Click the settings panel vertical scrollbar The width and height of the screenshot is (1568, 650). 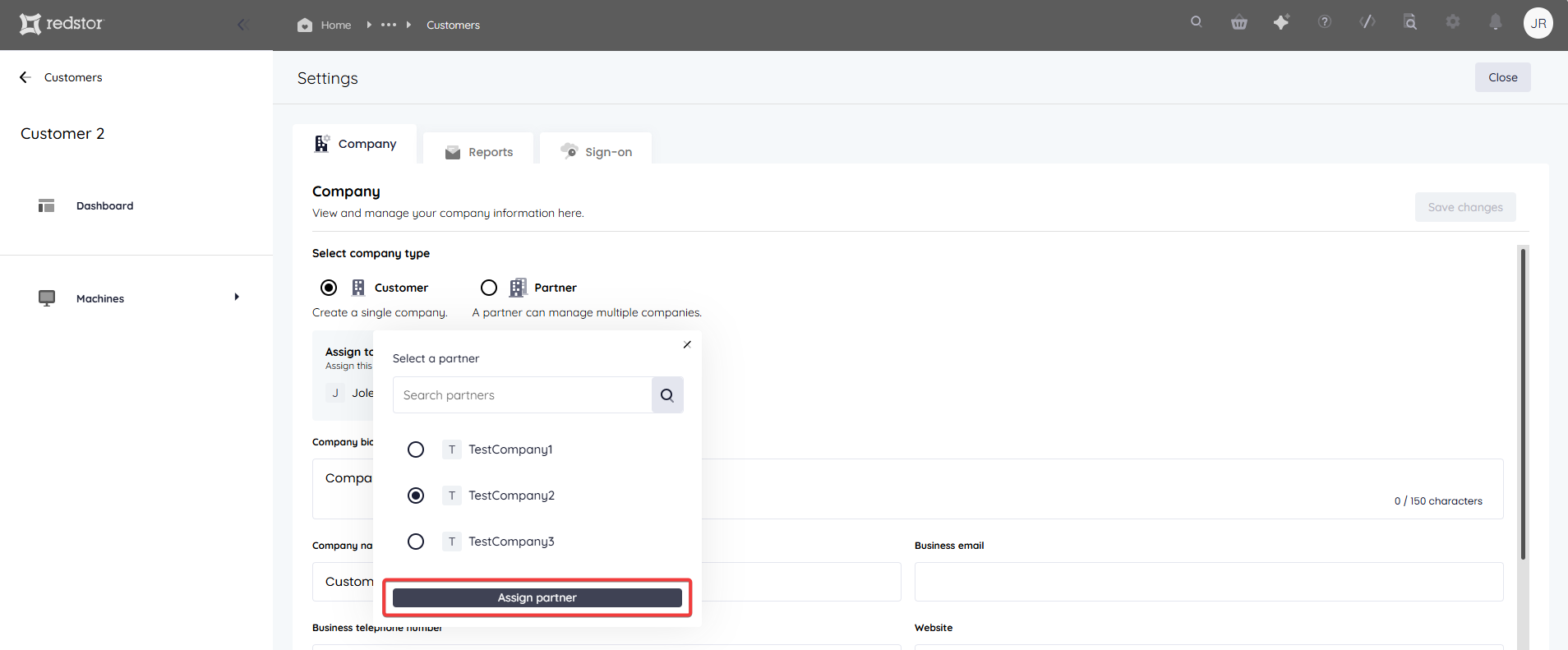1523,404
